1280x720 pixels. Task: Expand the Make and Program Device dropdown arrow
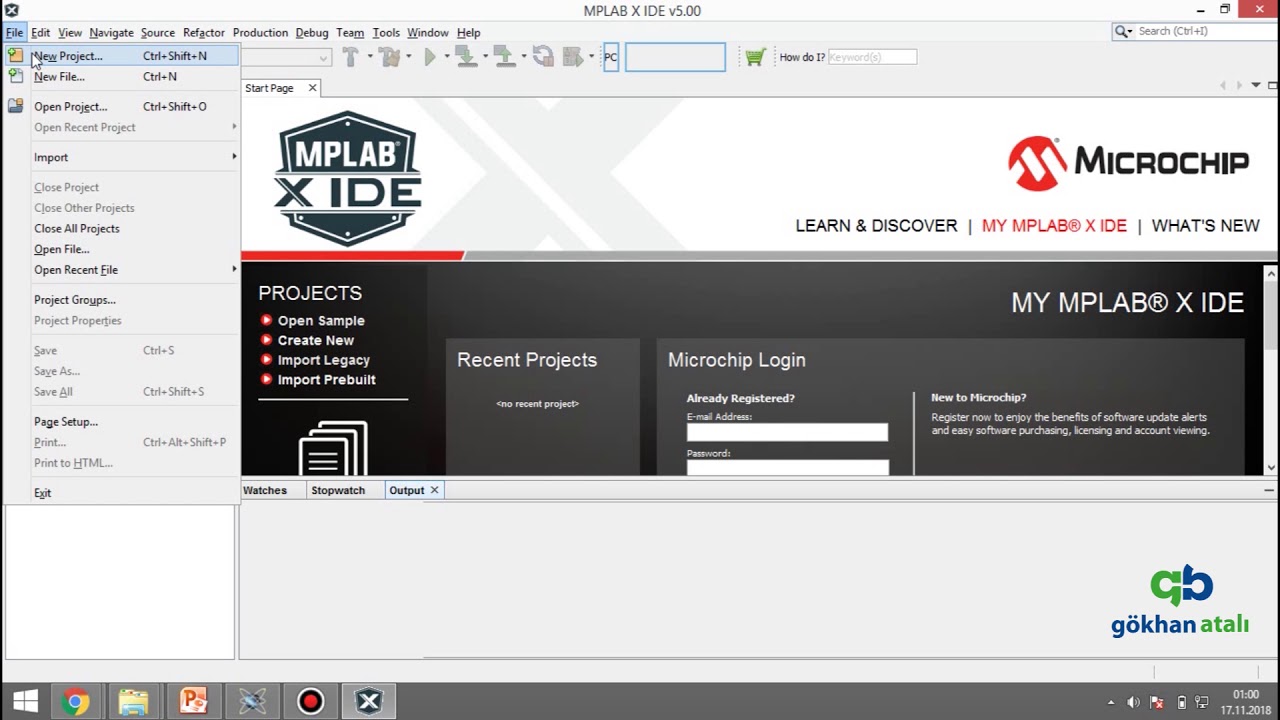(x=485, y=57)
